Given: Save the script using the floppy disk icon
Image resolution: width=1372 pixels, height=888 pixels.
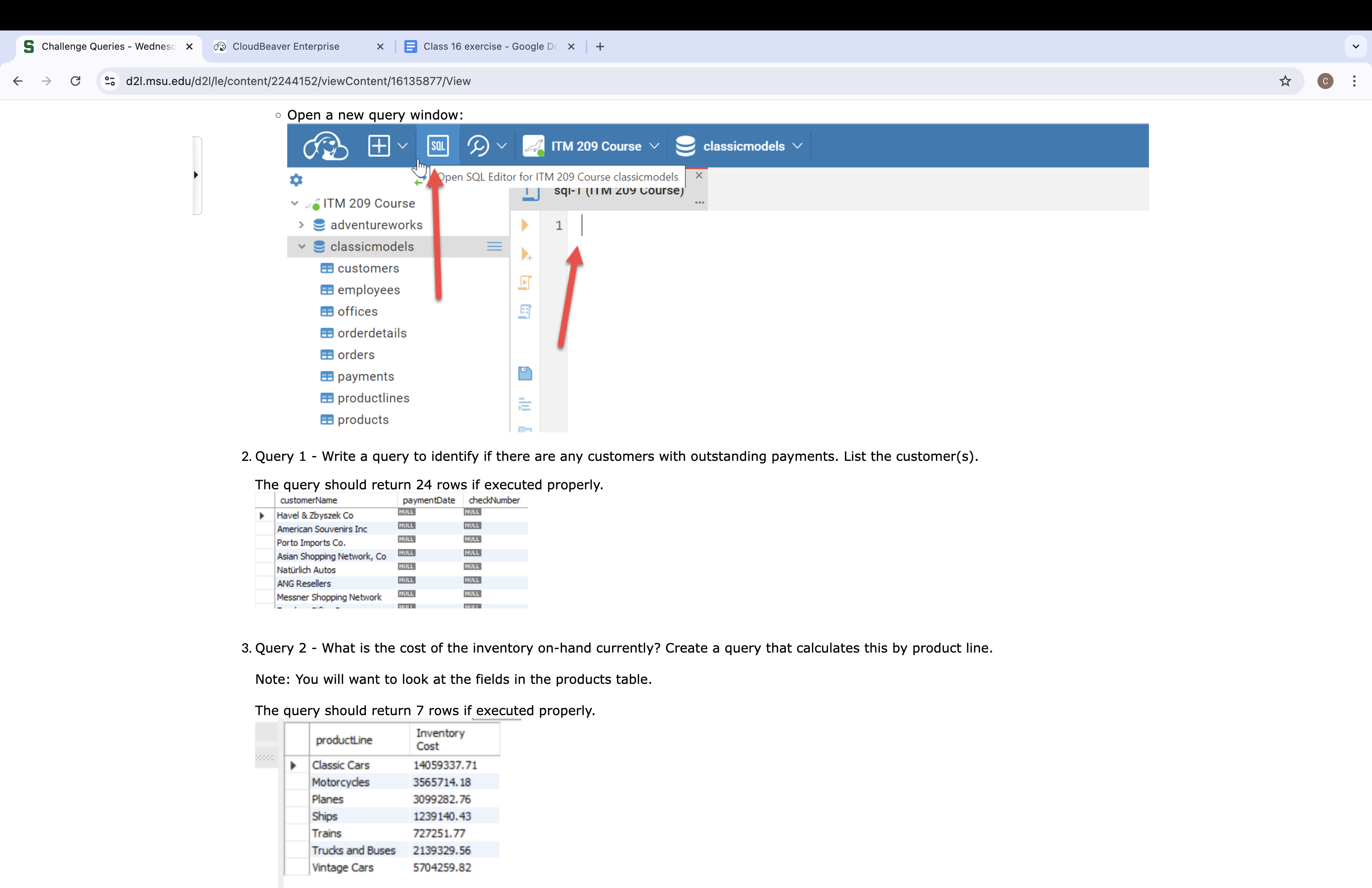Looking at the screenshot, I should (x=525, y=373).
